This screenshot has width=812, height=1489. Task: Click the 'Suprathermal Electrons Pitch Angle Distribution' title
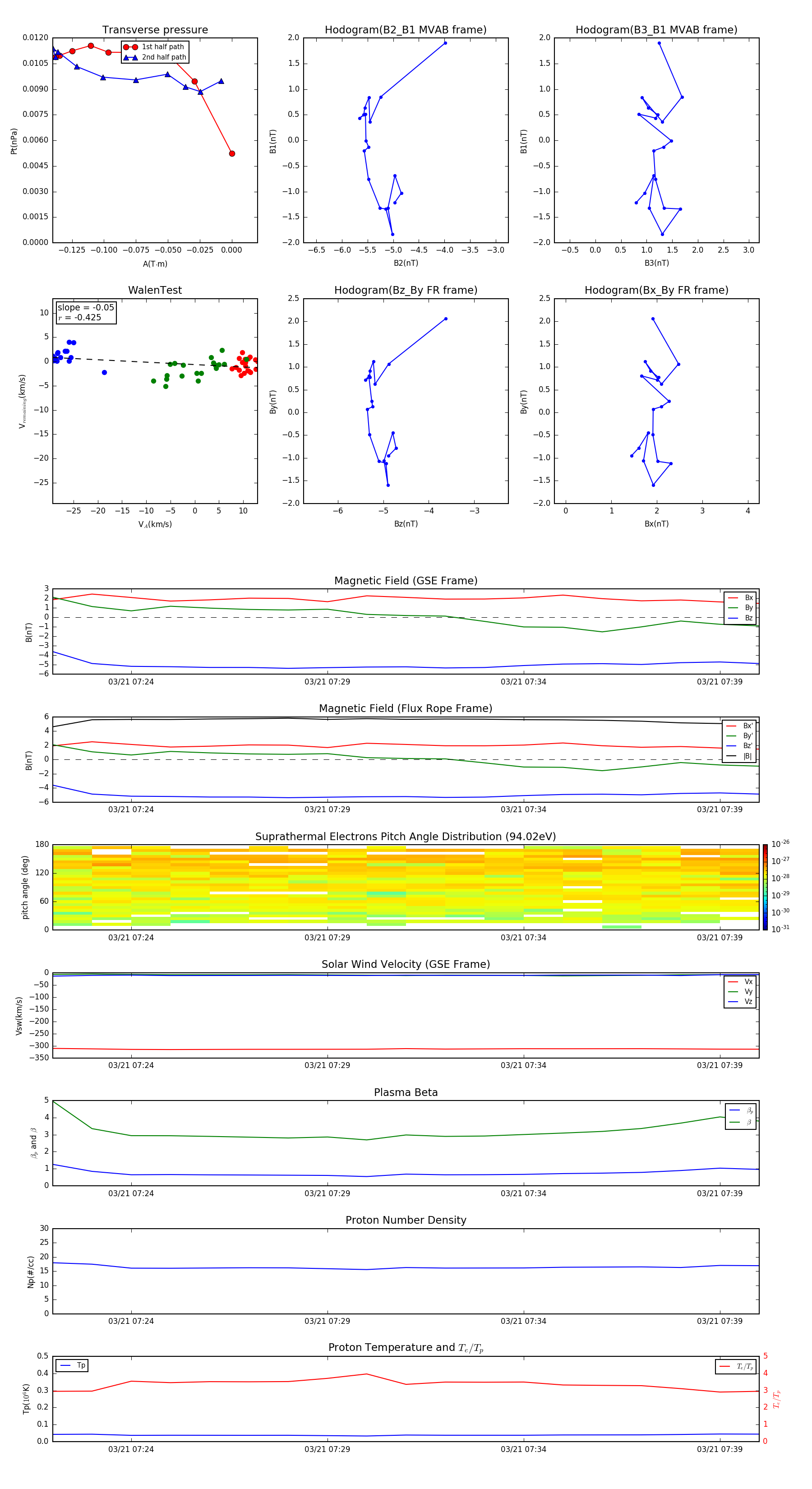tap(406, 837)
